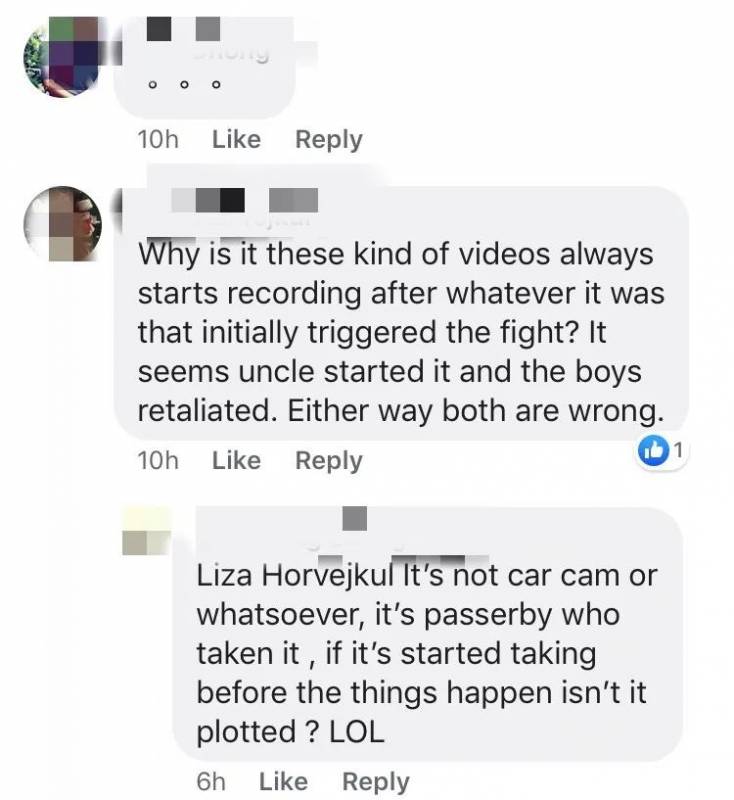Image resolution: width=734 pixels, height=800 pixels.
Task: Click the three-dots comment bubble
Action: 204,67
